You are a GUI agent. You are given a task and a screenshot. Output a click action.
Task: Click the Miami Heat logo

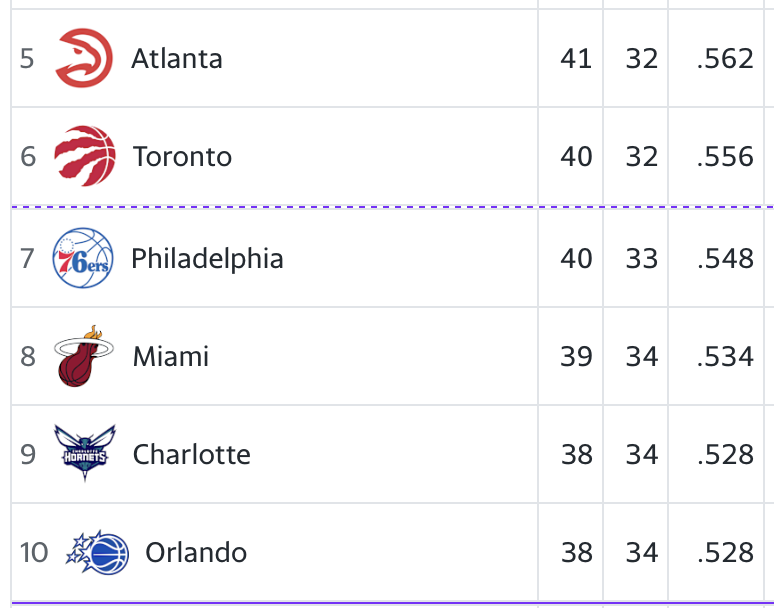click(83, 356)
